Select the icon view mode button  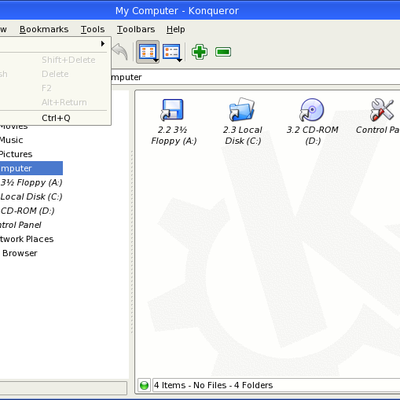(x=148, y=52)
